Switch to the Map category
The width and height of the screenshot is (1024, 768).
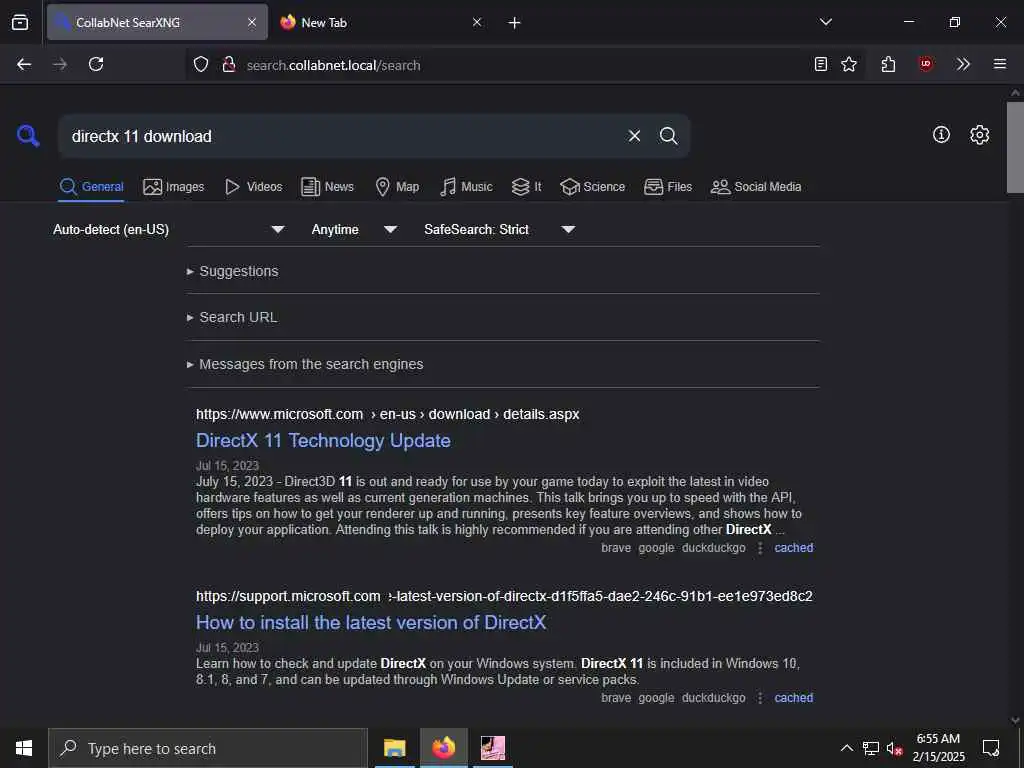tap(397, 187)
